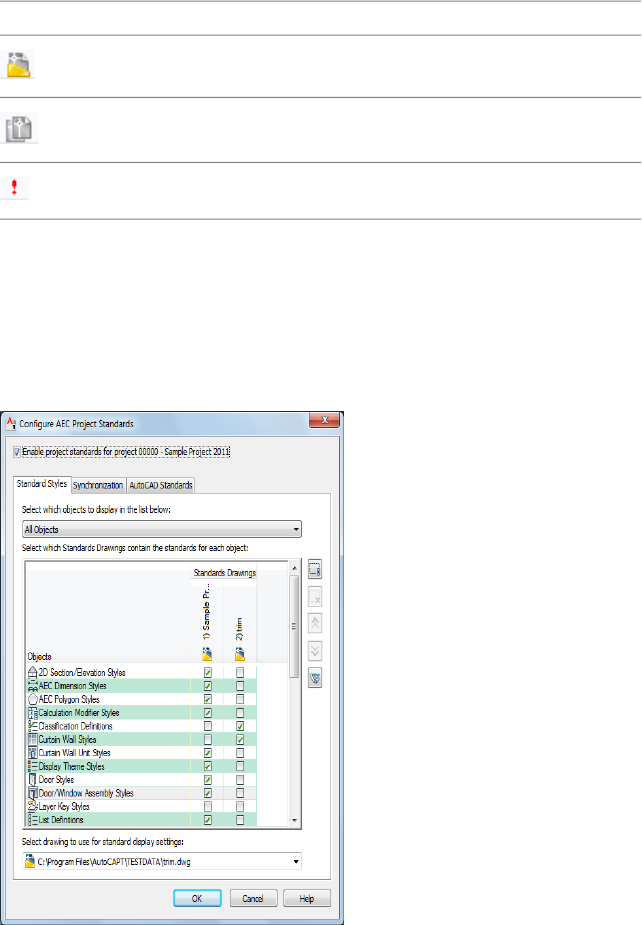Switch to the Synchronization tab
This screenshot has width=642, height=925.
coord(98,485)
